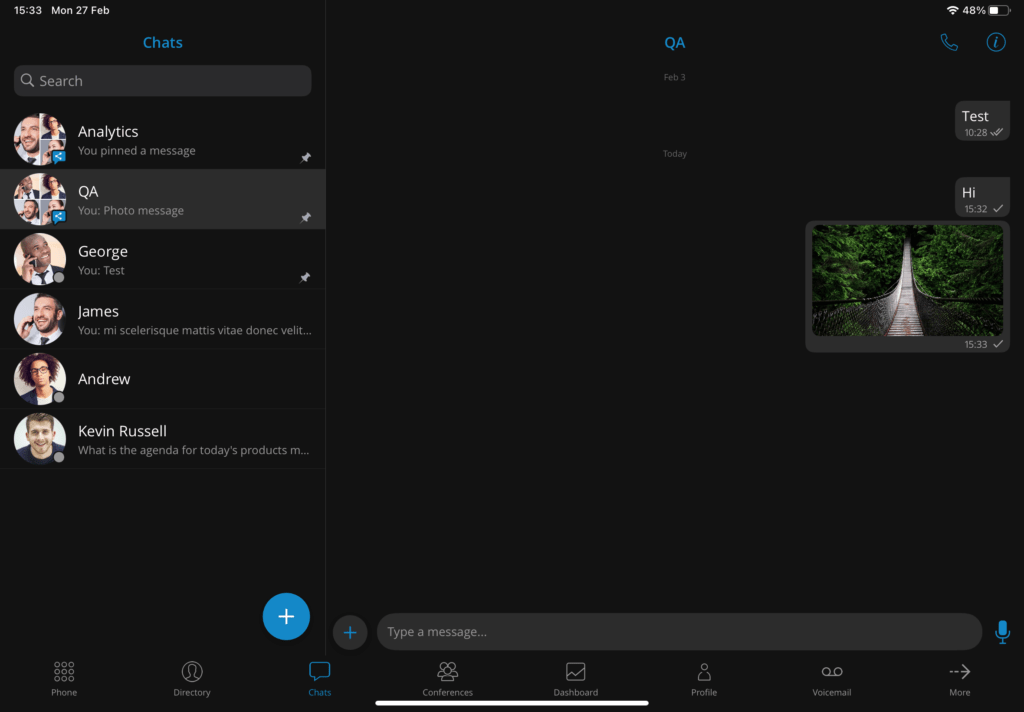Focus the Search chats field
Viewport: 1024px width, 712px height.
point(163,80)
